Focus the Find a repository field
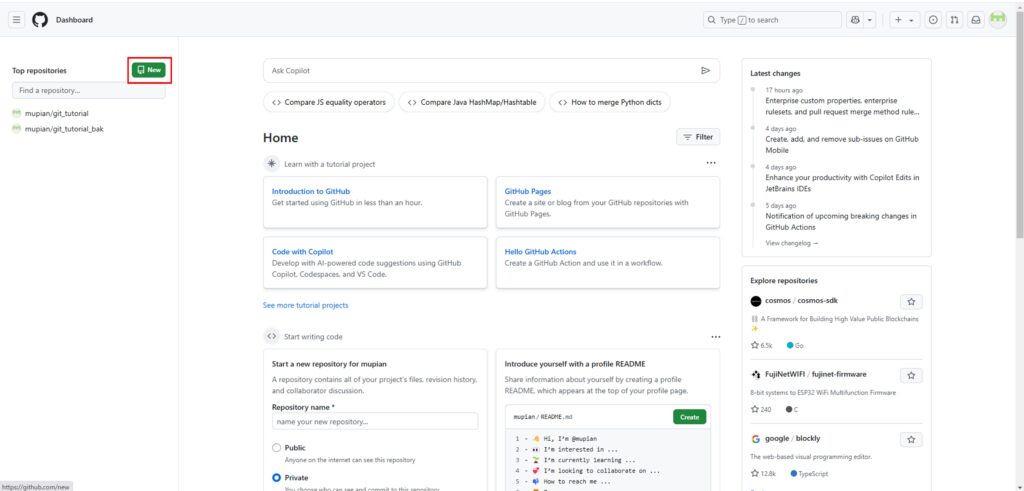Screen dimensions: 1024x491 point(89,91)
